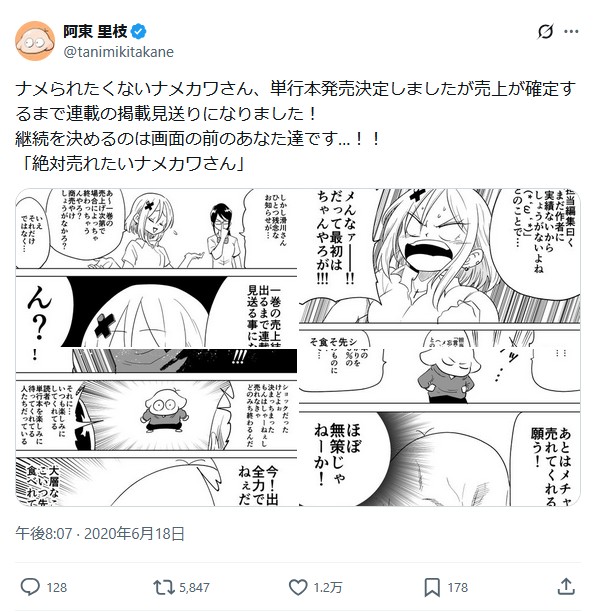
Task: Click the reply speech bubble icon
Action: pyautogui.click(x=30, y=587)
